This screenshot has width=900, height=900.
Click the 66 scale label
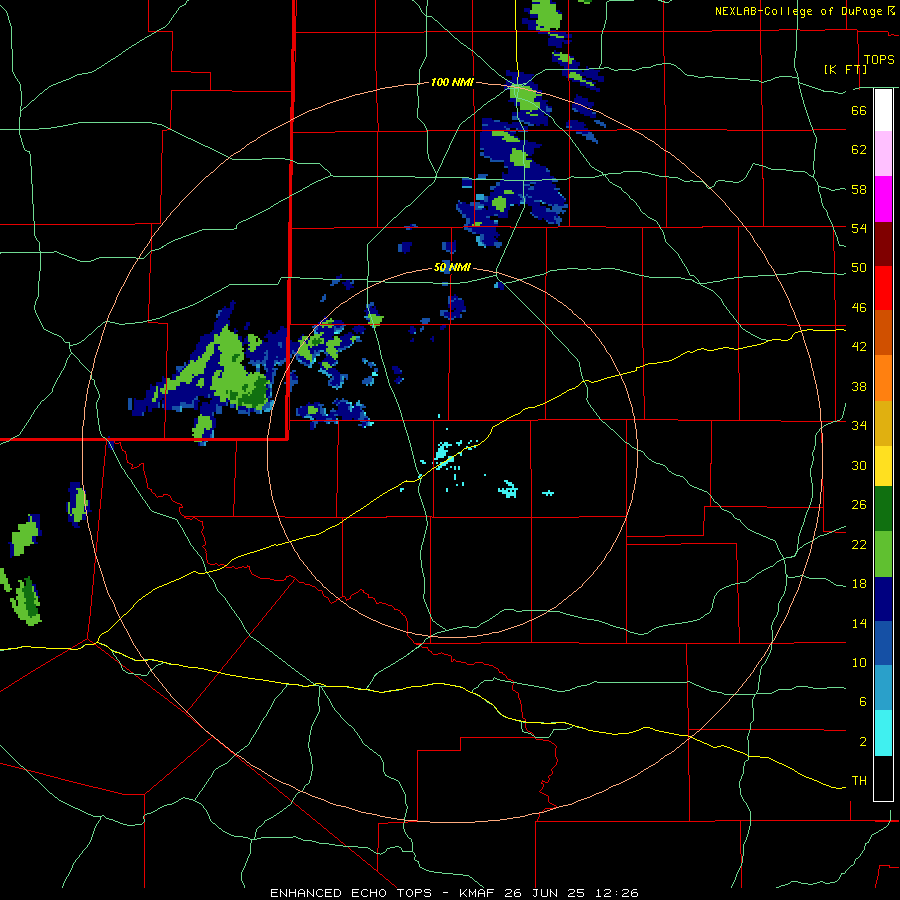[x=859, y=110]
